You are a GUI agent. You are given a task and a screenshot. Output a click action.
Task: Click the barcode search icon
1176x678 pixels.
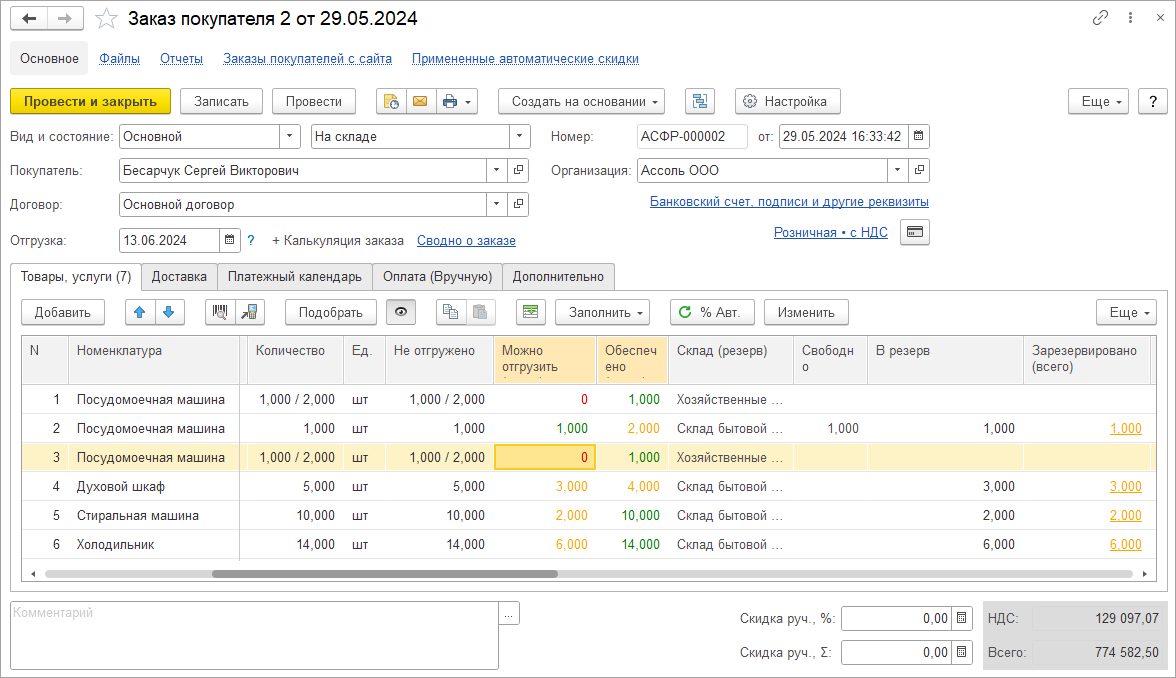point(220,312)
